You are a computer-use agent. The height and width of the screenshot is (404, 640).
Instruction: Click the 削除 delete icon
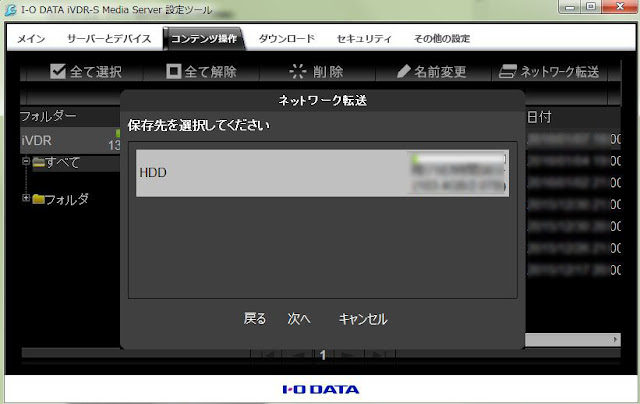coord(298,71)
